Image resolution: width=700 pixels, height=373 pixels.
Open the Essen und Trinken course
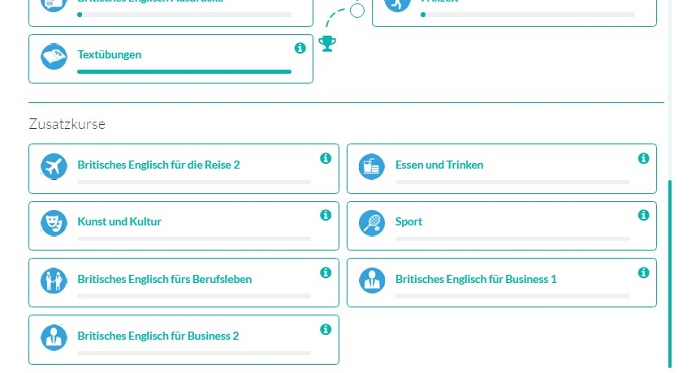[439, 165]
